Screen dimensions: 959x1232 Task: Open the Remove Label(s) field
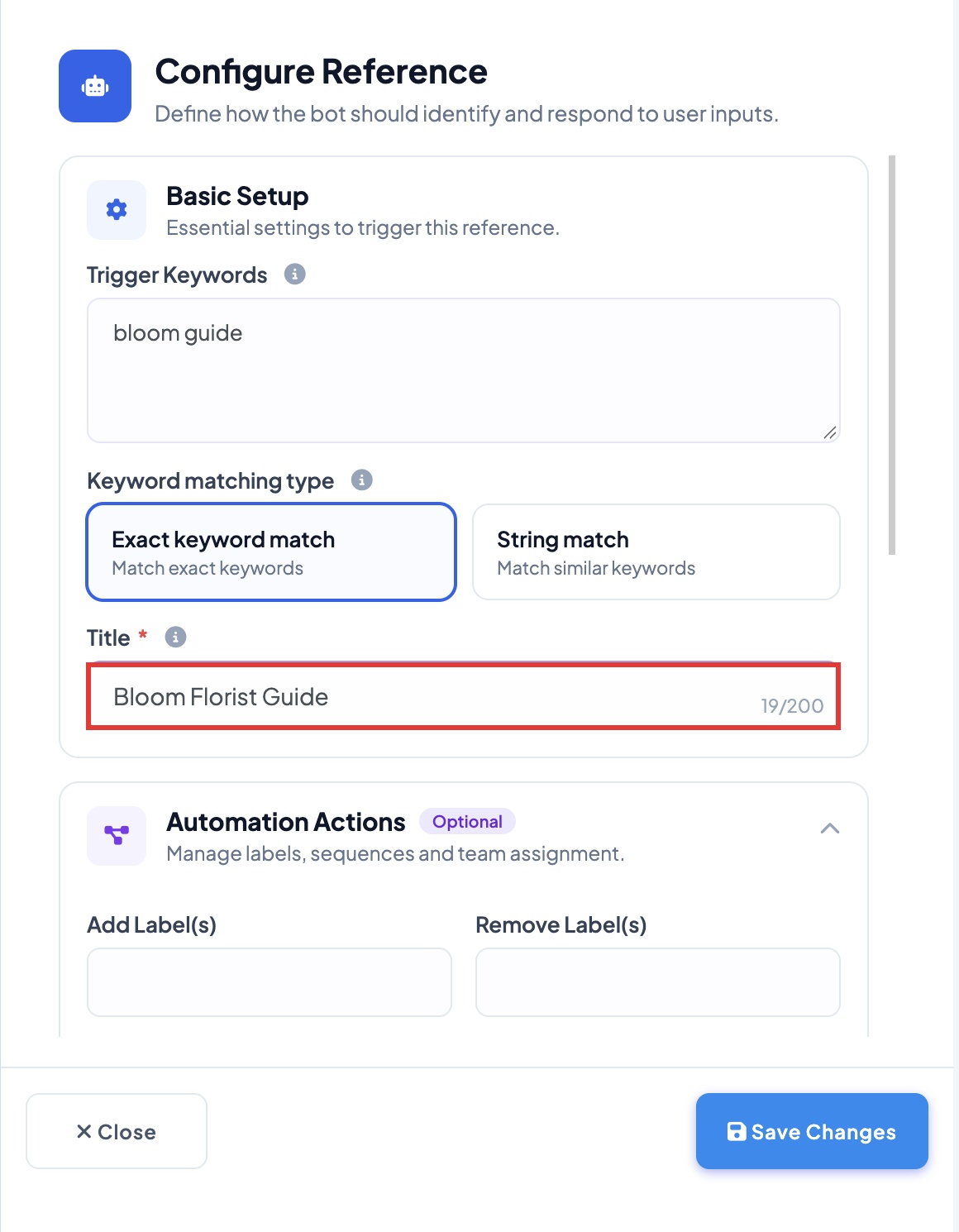click(x=658, y=982)
